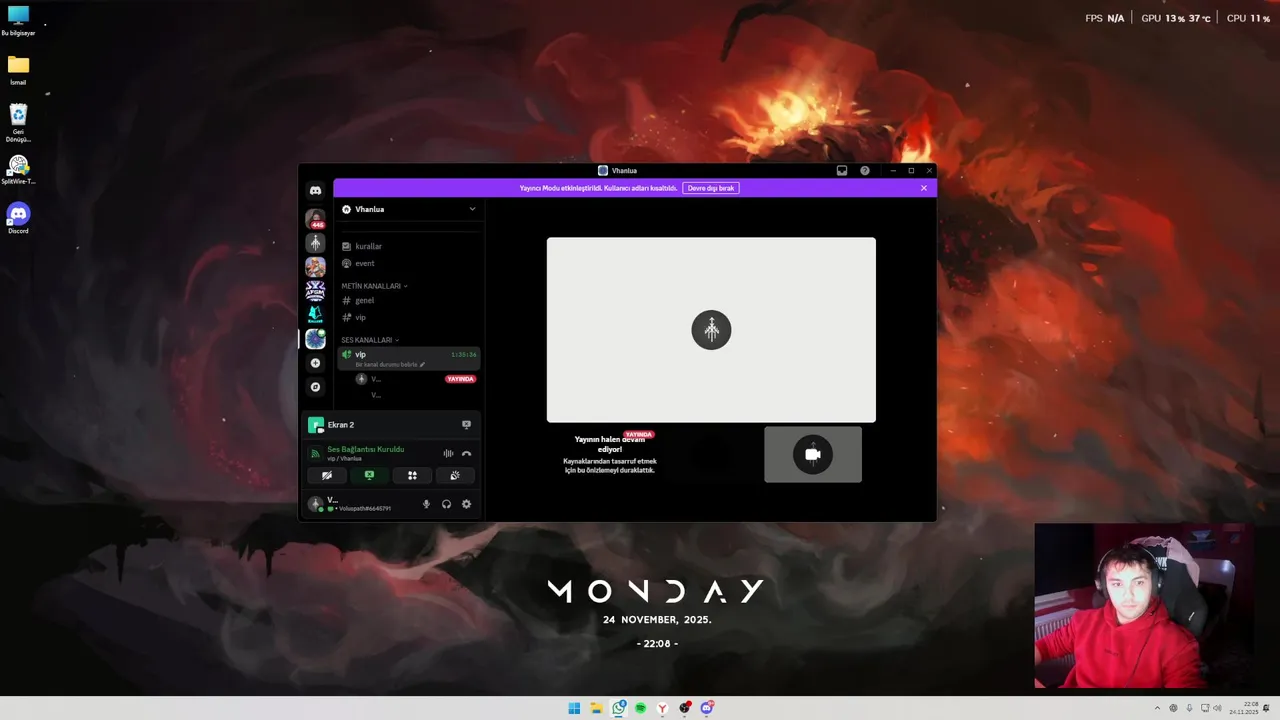Open the server below the 446 avatar
Image resolution: width=1280 pixels, height=720 pixels.
coord(315,243)
